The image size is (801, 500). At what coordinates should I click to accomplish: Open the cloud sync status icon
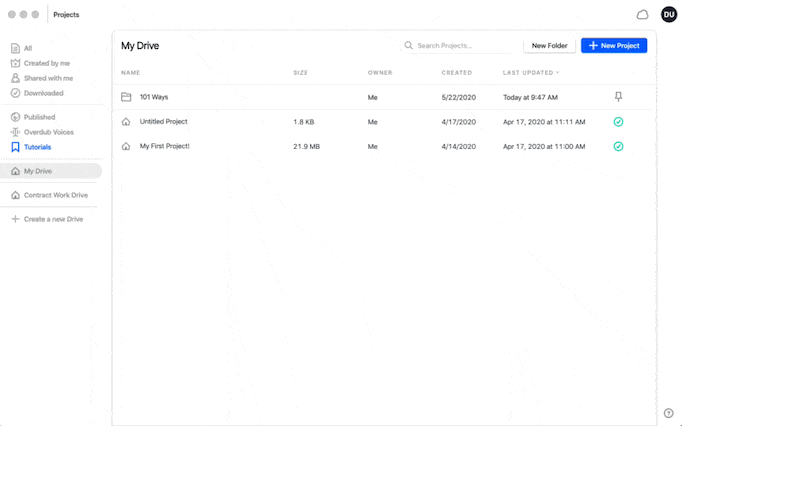642,15
